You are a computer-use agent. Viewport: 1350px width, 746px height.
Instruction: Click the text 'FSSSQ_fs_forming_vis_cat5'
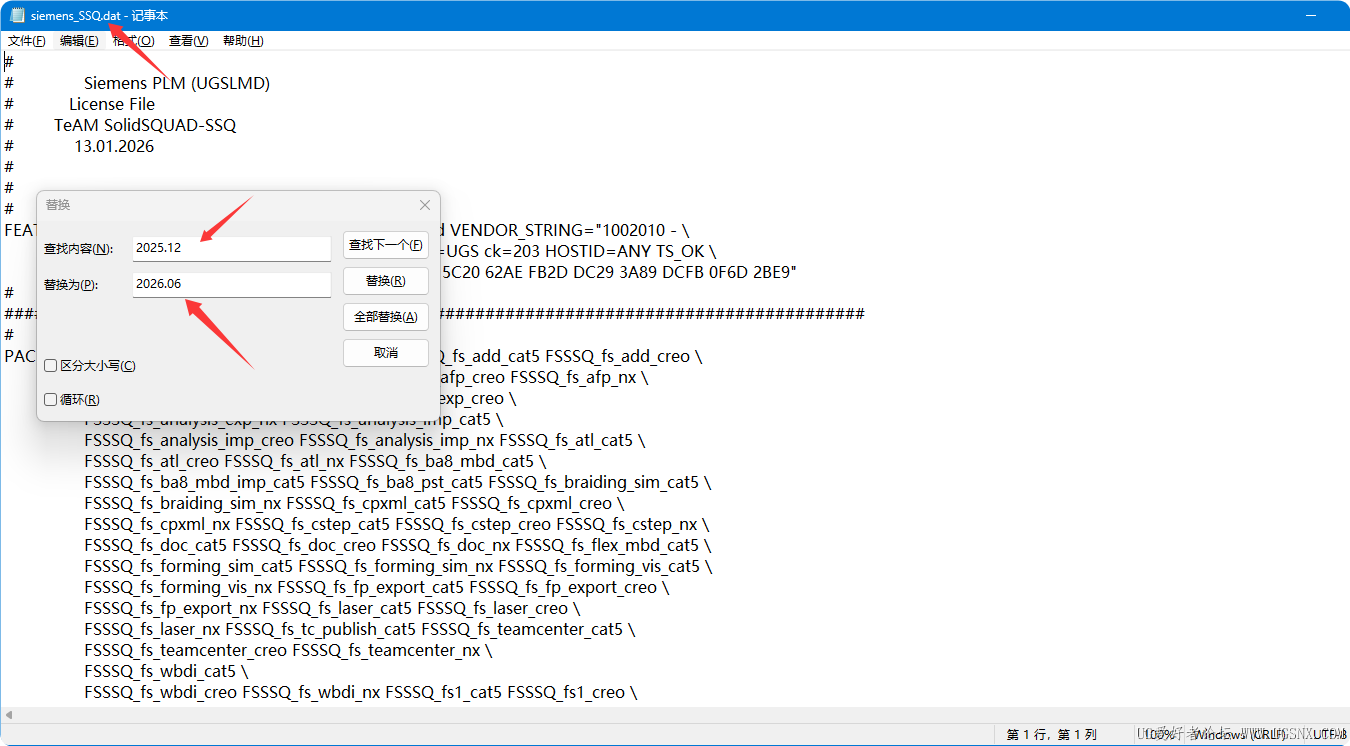point(599,566)
